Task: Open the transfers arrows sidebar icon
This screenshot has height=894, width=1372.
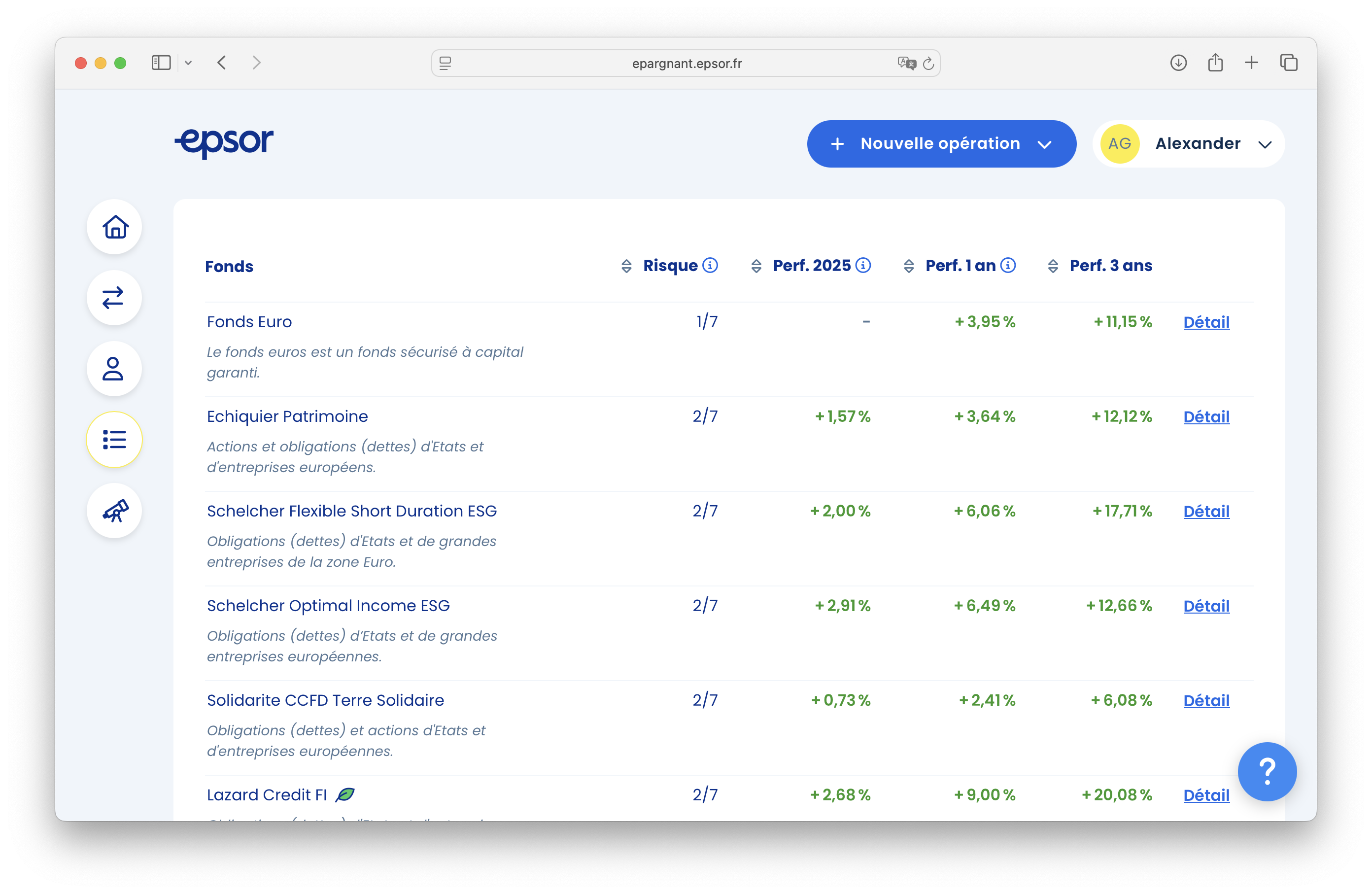Action: point(113,298)
